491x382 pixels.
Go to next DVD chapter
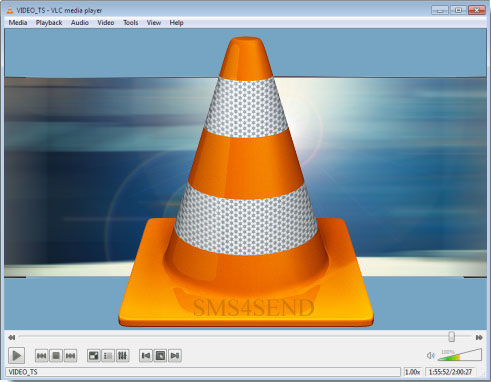pos(175,356)
